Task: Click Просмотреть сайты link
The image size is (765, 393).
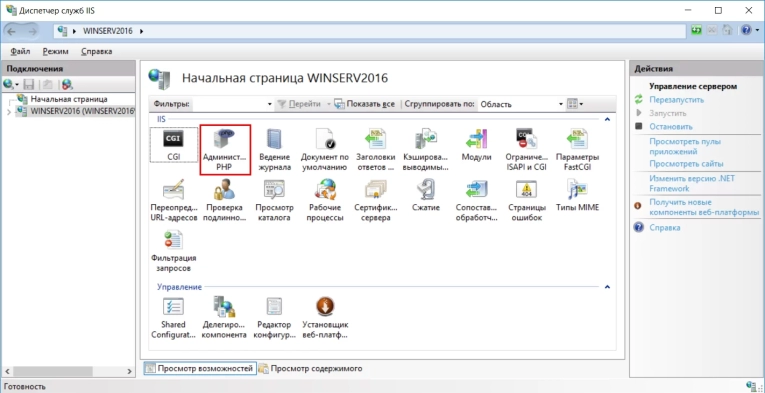Action: 686,164
